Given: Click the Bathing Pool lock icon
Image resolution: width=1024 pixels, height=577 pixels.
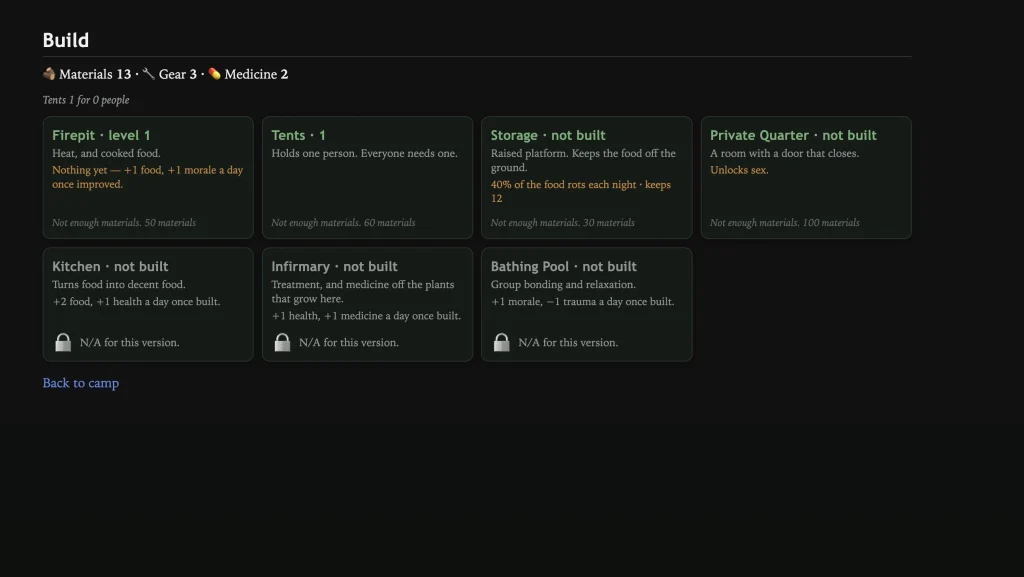Looking at the screenshot, I should click(502, 342).
